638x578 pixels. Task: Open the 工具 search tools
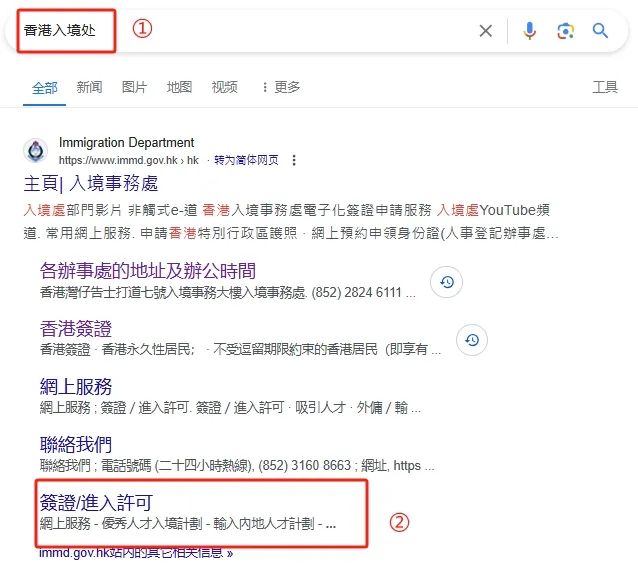tap(605, 87)
